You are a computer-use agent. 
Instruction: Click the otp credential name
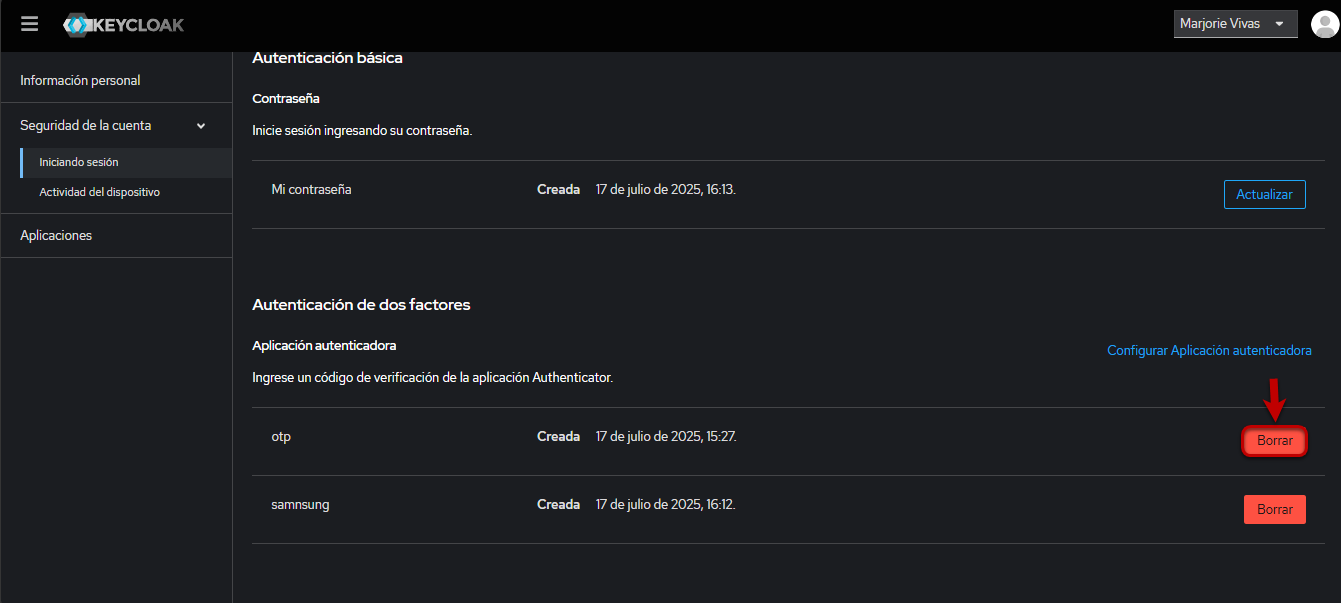(281, 437)
